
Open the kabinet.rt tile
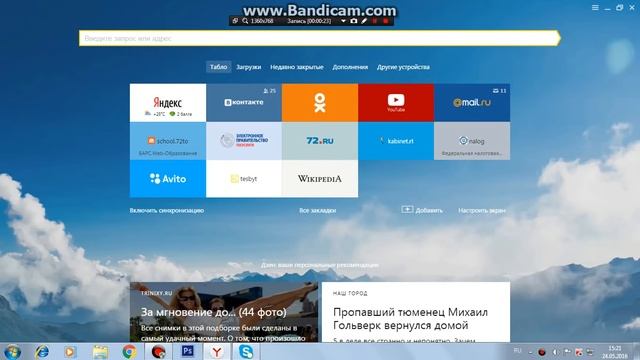(x=396, y=141)
